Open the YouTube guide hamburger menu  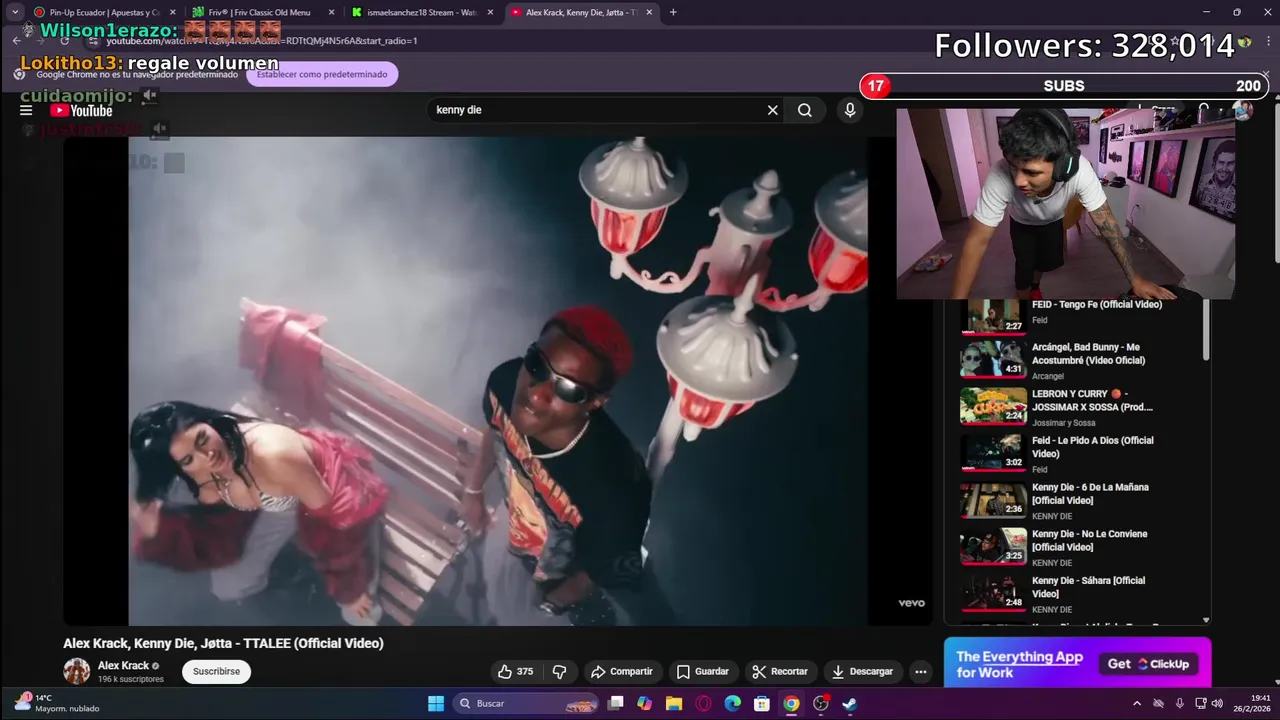click(x=26, y=111)
